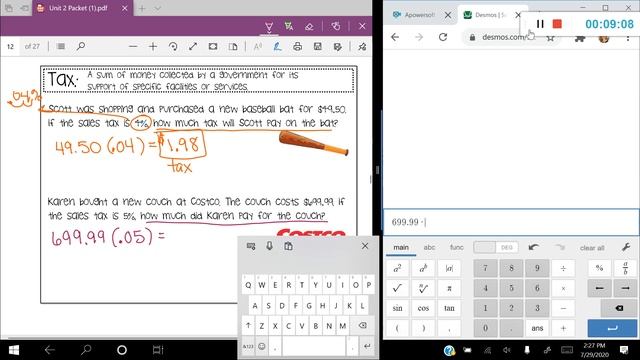Click the microphone dictation icon on touch keyboard

point(269,246)
